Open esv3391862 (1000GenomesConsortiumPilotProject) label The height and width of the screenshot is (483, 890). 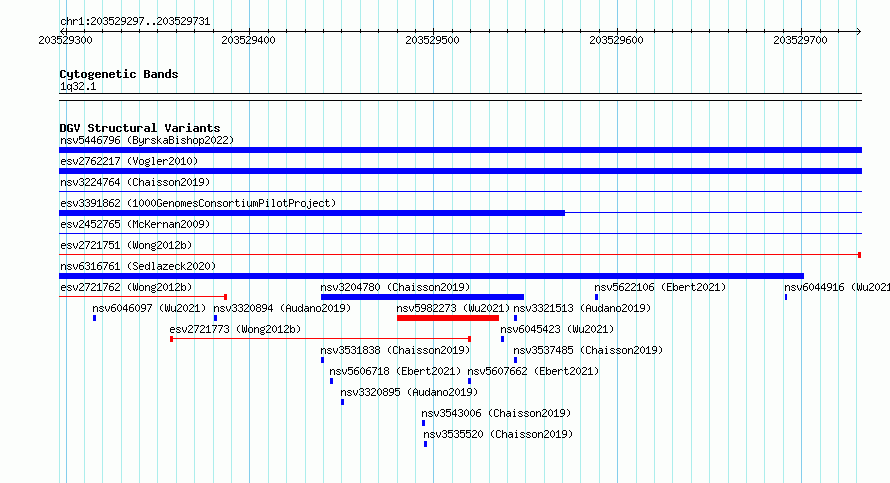click(x=198, y=203)
